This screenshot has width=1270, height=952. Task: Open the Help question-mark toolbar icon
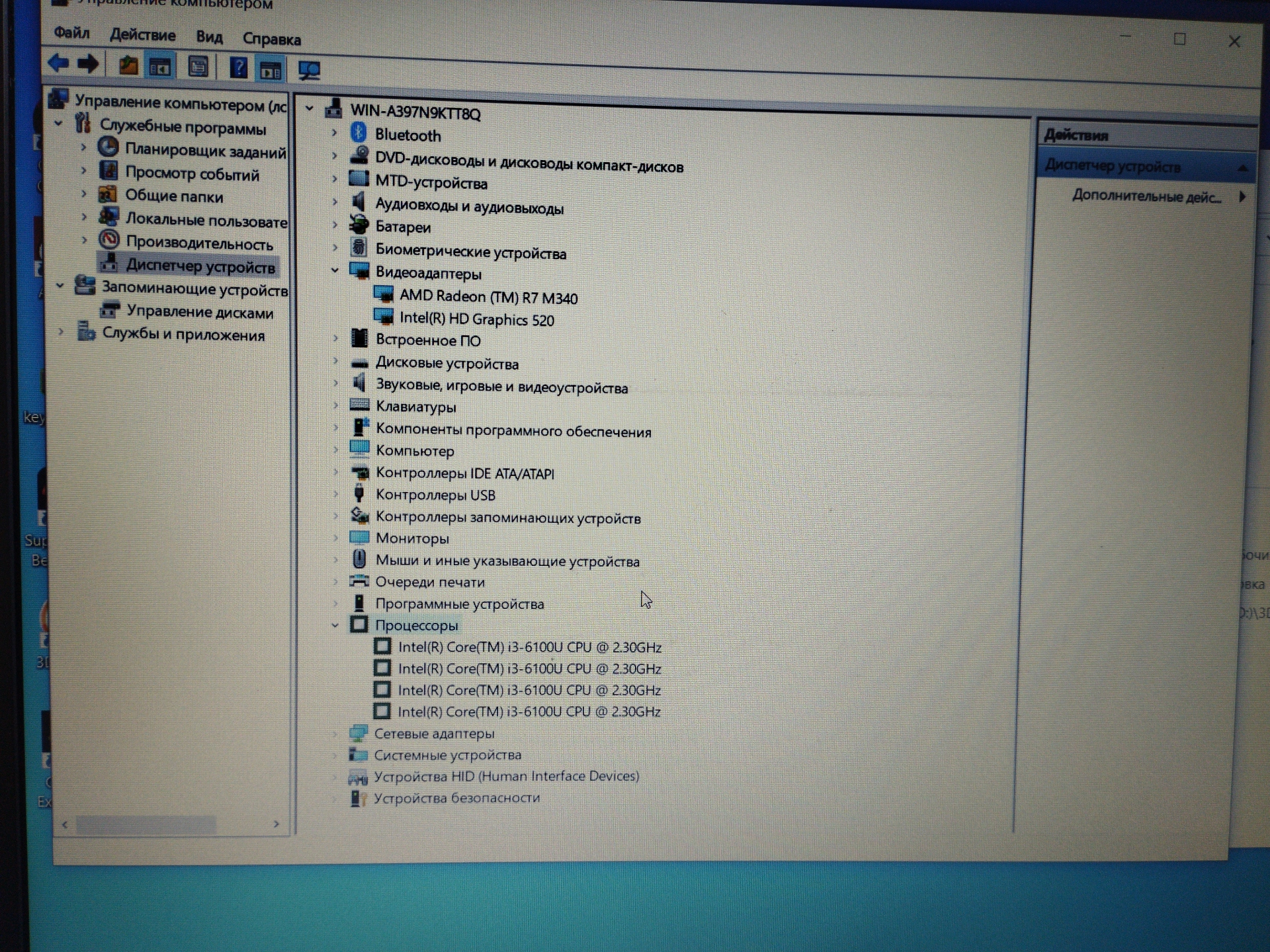[238, 67]
